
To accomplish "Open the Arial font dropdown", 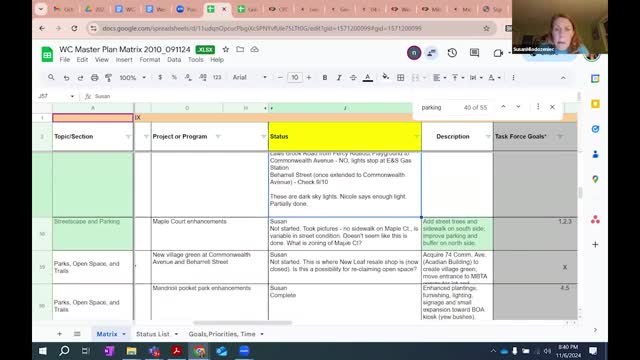I will point(250,78).
